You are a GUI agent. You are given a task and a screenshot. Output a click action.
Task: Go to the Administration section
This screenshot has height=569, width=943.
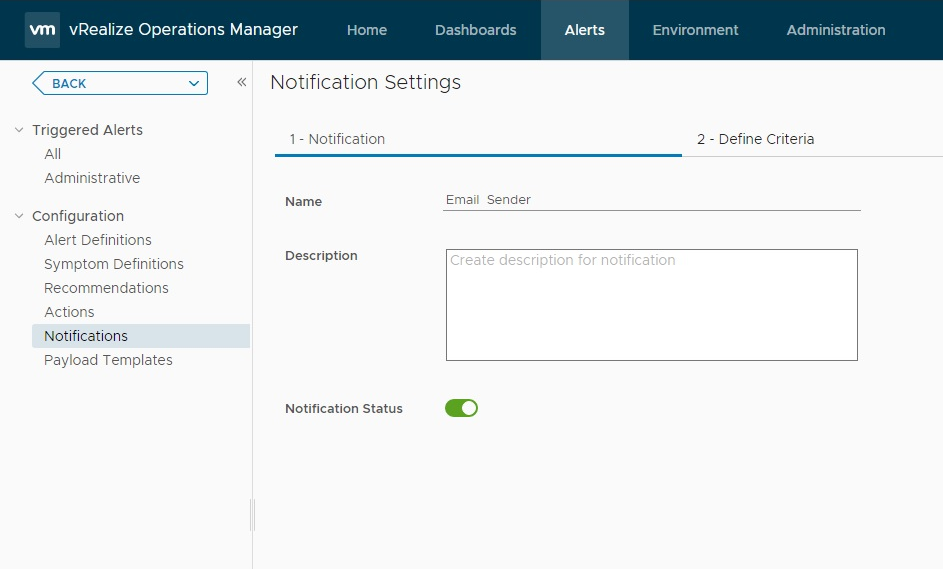[835, 30]
